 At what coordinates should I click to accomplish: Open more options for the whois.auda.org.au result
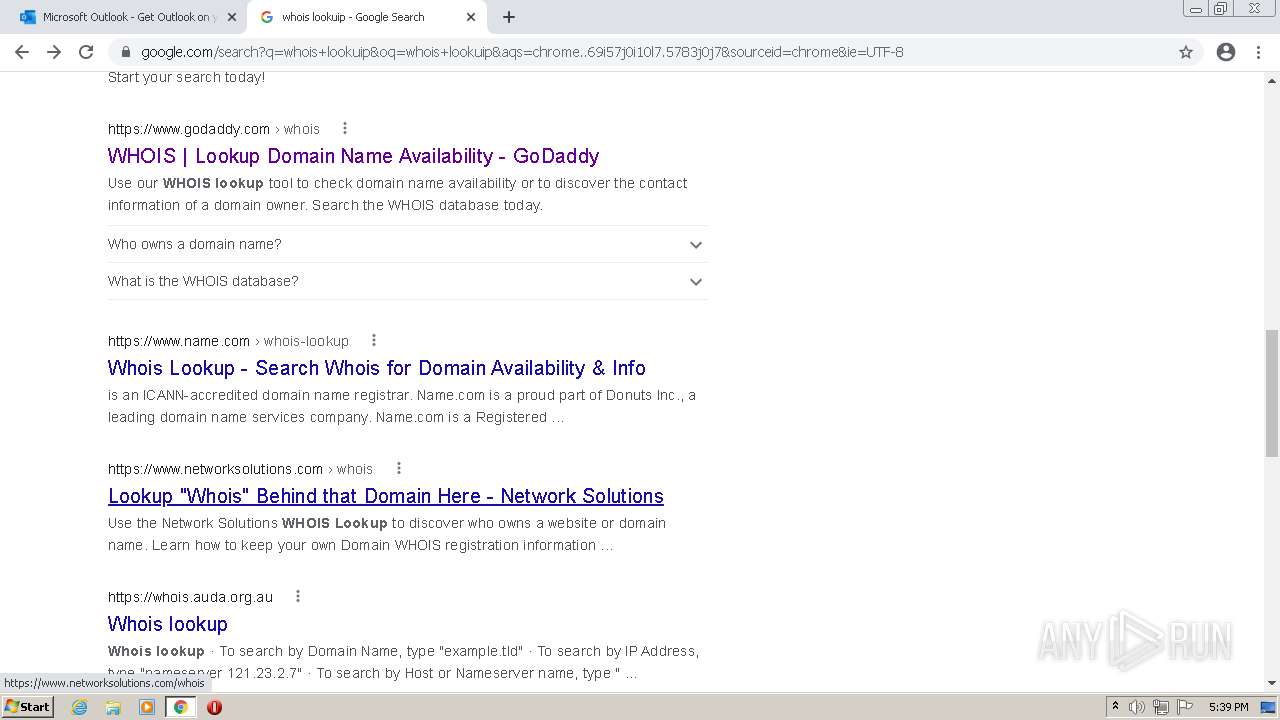pos(297,596)
